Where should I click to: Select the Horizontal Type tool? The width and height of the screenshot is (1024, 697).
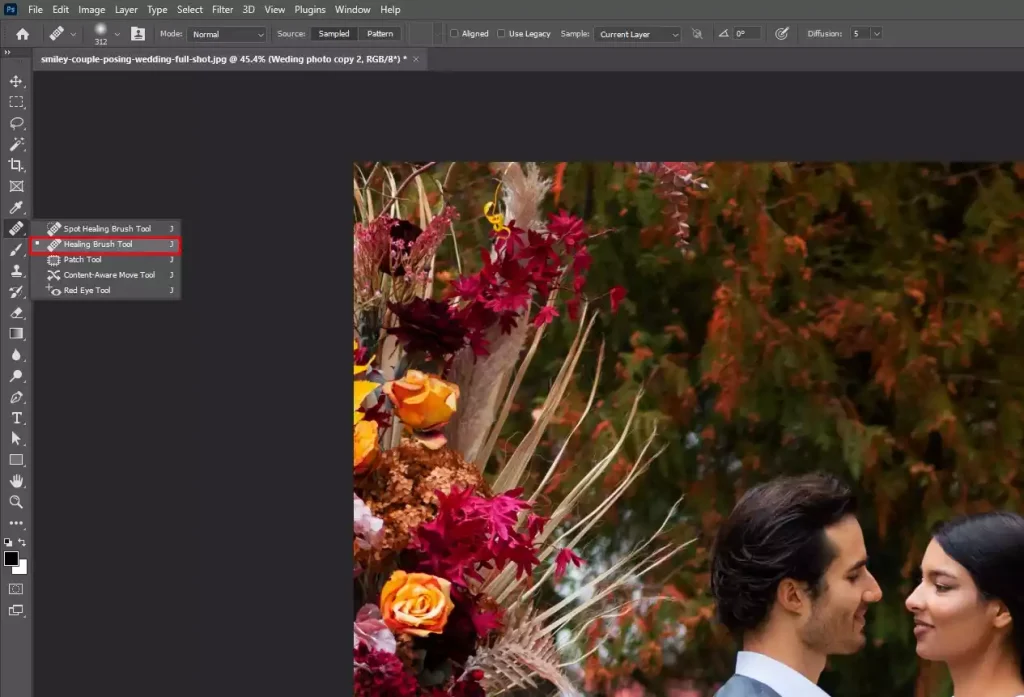point(15,418)
